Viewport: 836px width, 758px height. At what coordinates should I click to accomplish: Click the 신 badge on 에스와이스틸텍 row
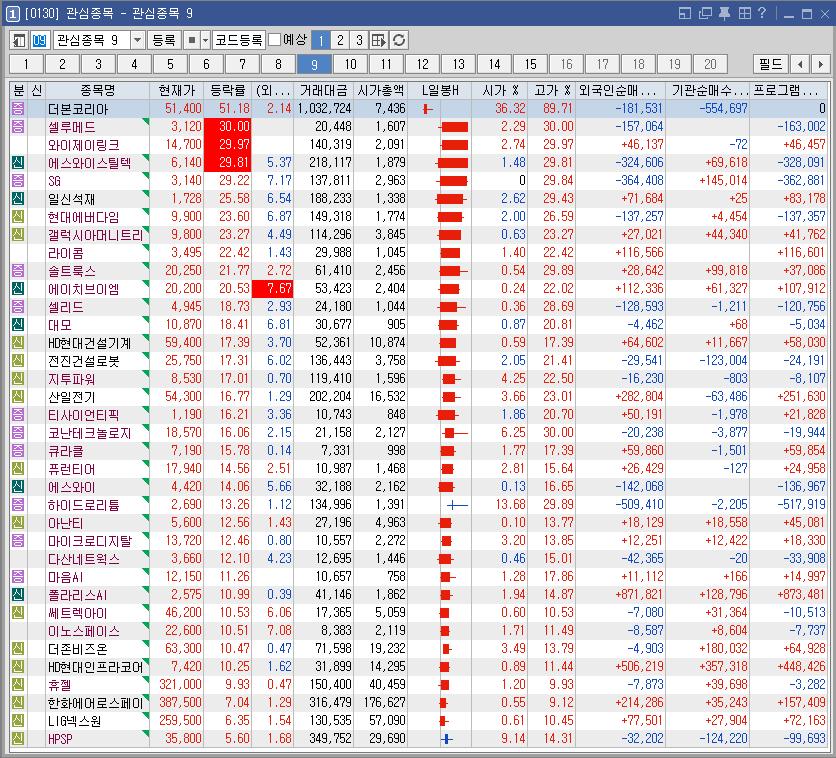coord(18,163)
